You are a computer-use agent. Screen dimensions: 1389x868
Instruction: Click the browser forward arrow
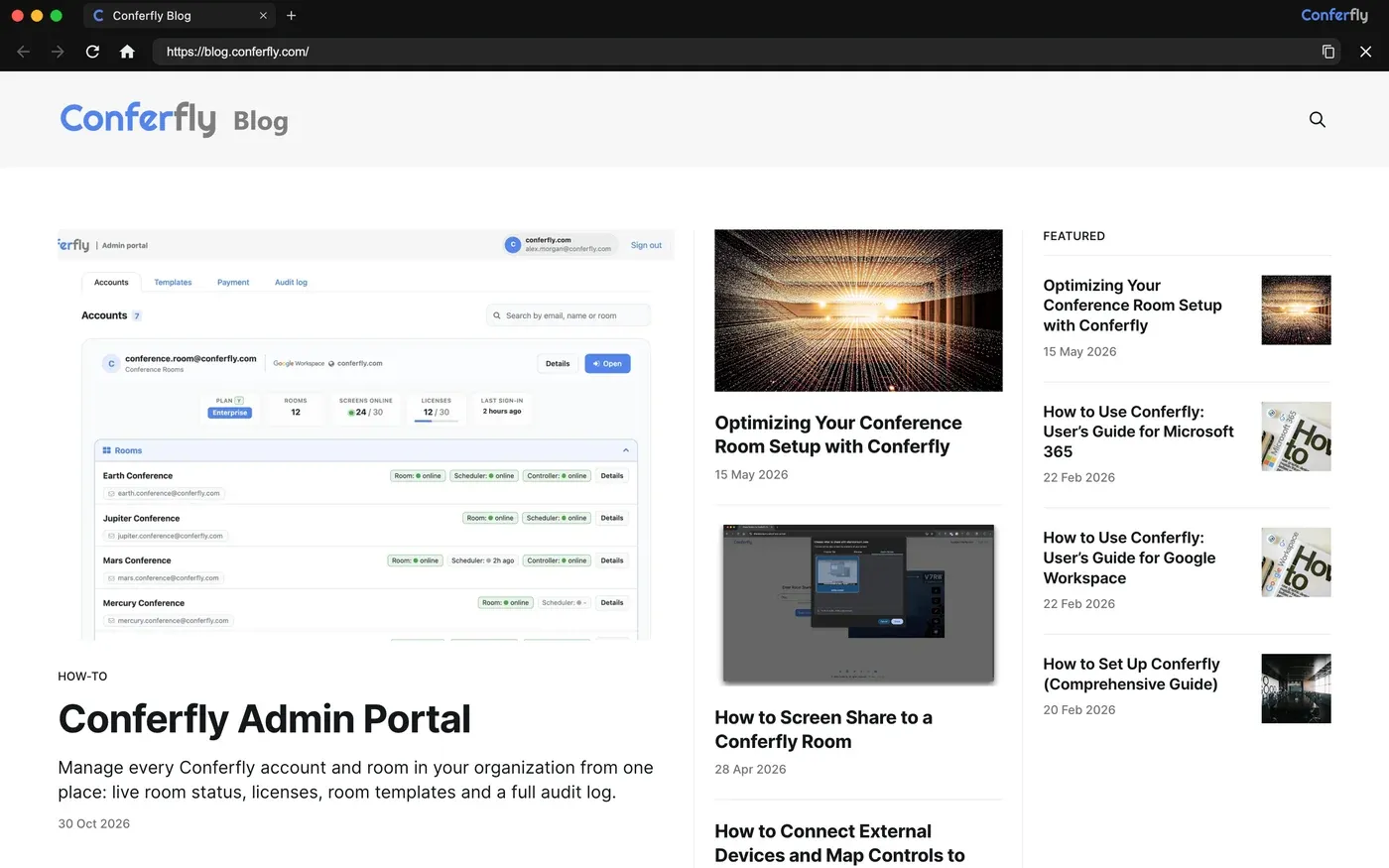[x=58, y=52]
